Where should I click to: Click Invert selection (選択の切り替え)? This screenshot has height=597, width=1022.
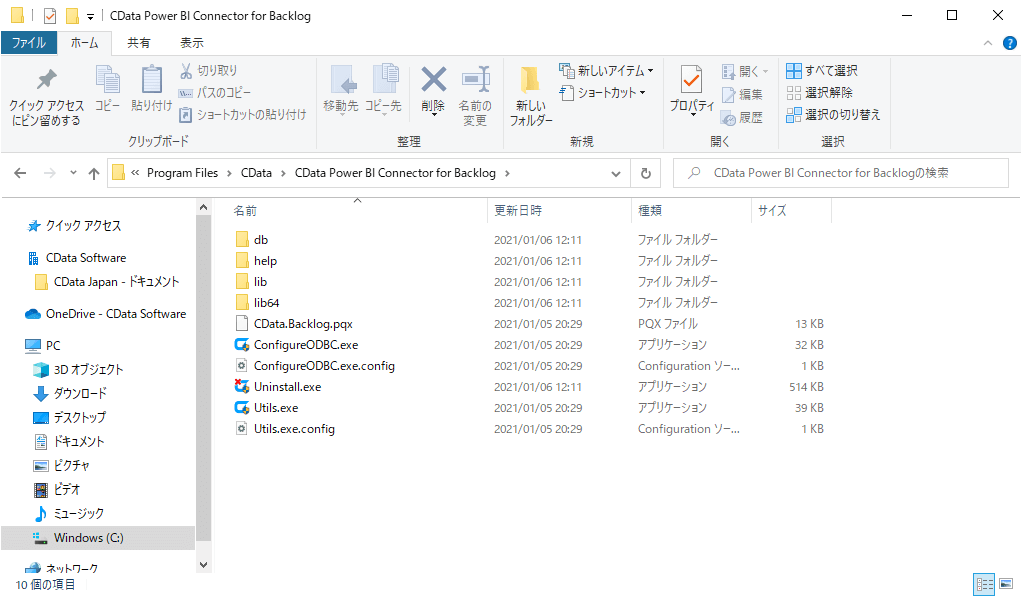834,115
